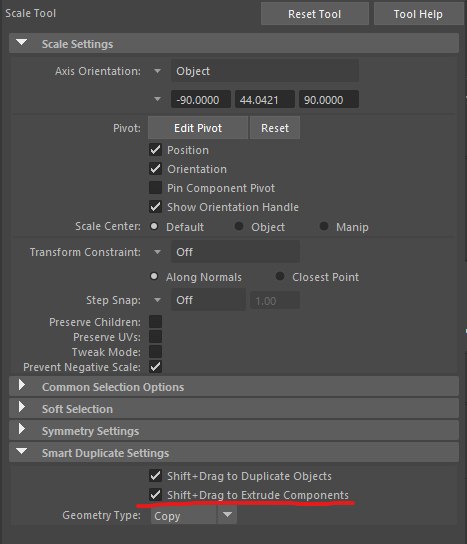Viewport: 467px width, 544px height.
Task: Reset the pivot with Reset button
Action: 275,128
